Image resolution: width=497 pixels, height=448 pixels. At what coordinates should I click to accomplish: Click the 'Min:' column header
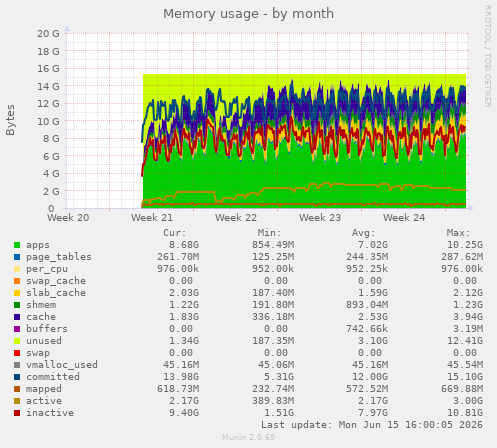click(x=269, y=233)
